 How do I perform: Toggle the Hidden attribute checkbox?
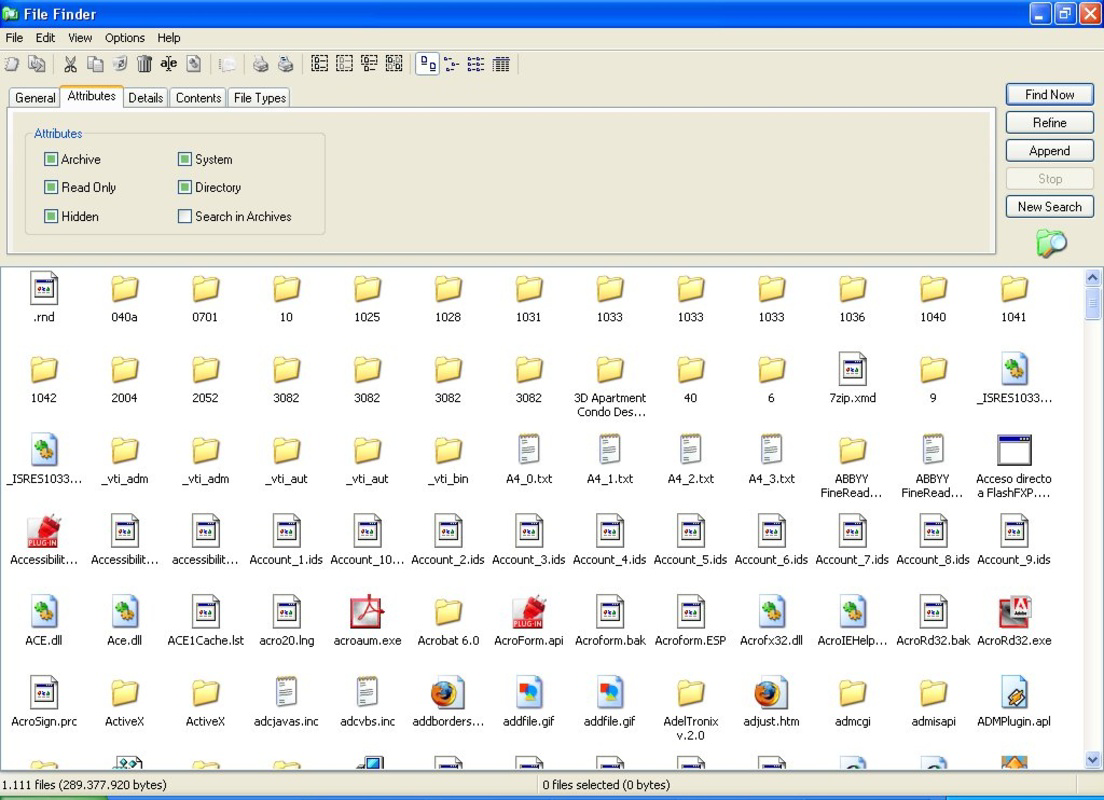point(51,216)
